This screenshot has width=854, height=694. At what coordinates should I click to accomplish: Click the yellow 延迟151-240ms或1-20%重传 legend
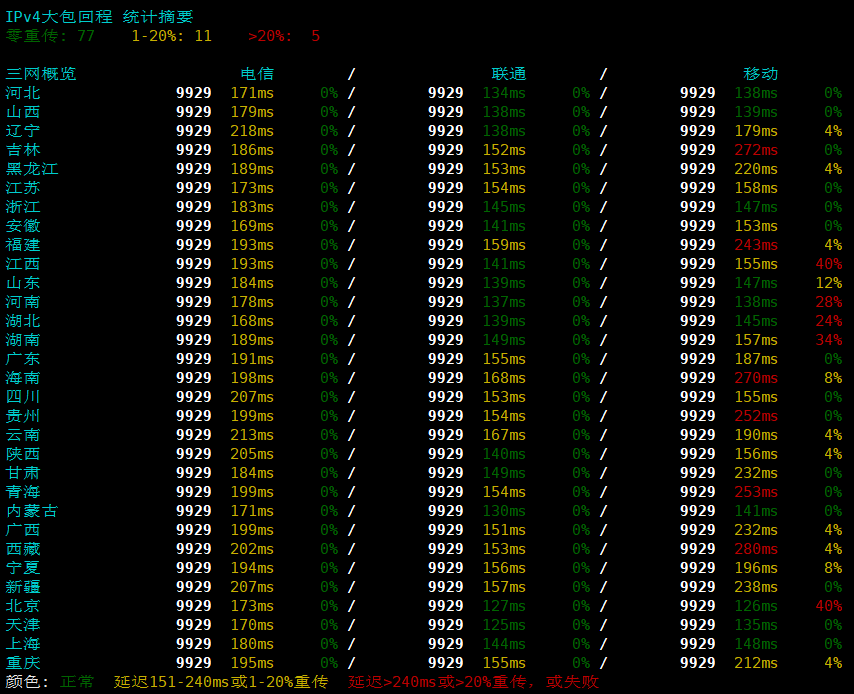tap(221, 682)
